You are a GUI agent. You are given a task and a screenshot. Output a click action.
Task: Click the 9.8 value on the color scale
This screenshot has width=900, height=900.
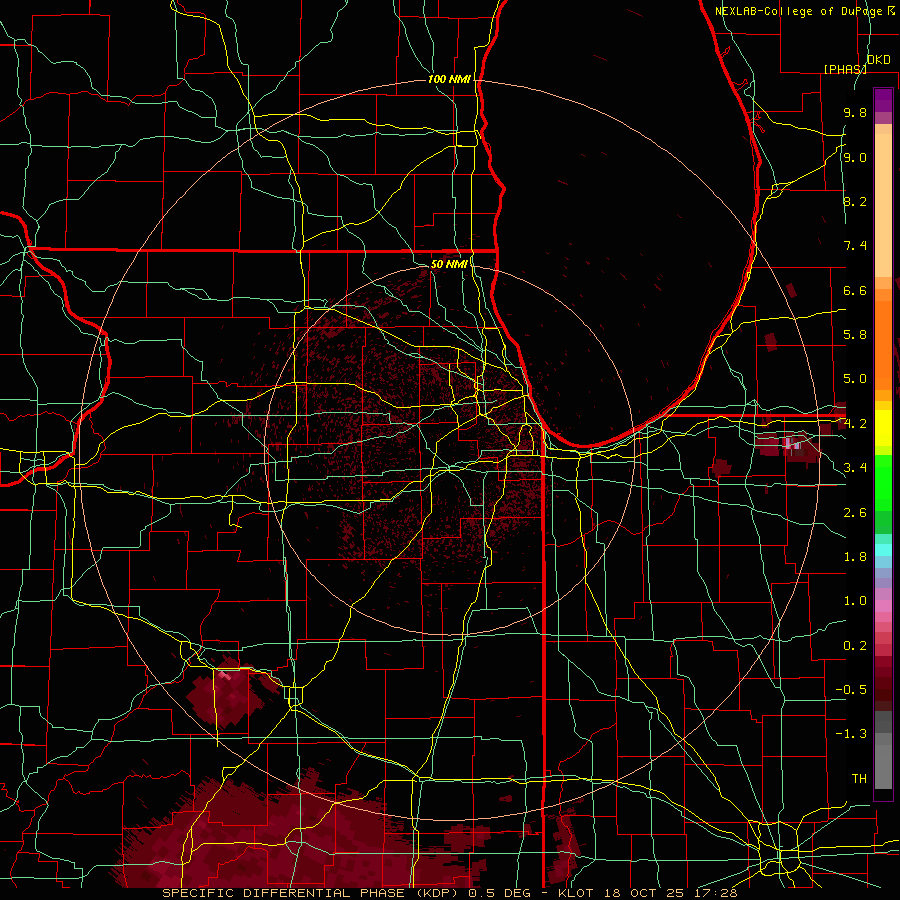point(855,112)
